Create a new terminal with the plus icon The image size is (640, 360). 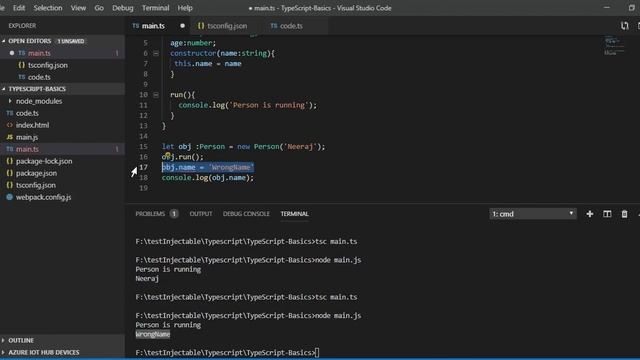(x=589, y=214)
